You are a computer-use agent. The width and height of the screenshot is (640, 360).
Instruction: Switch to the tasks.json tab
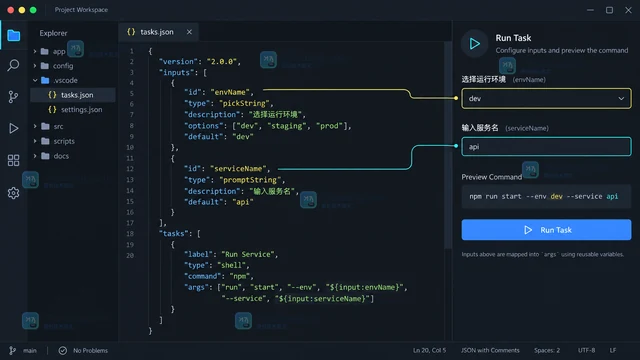158,32
